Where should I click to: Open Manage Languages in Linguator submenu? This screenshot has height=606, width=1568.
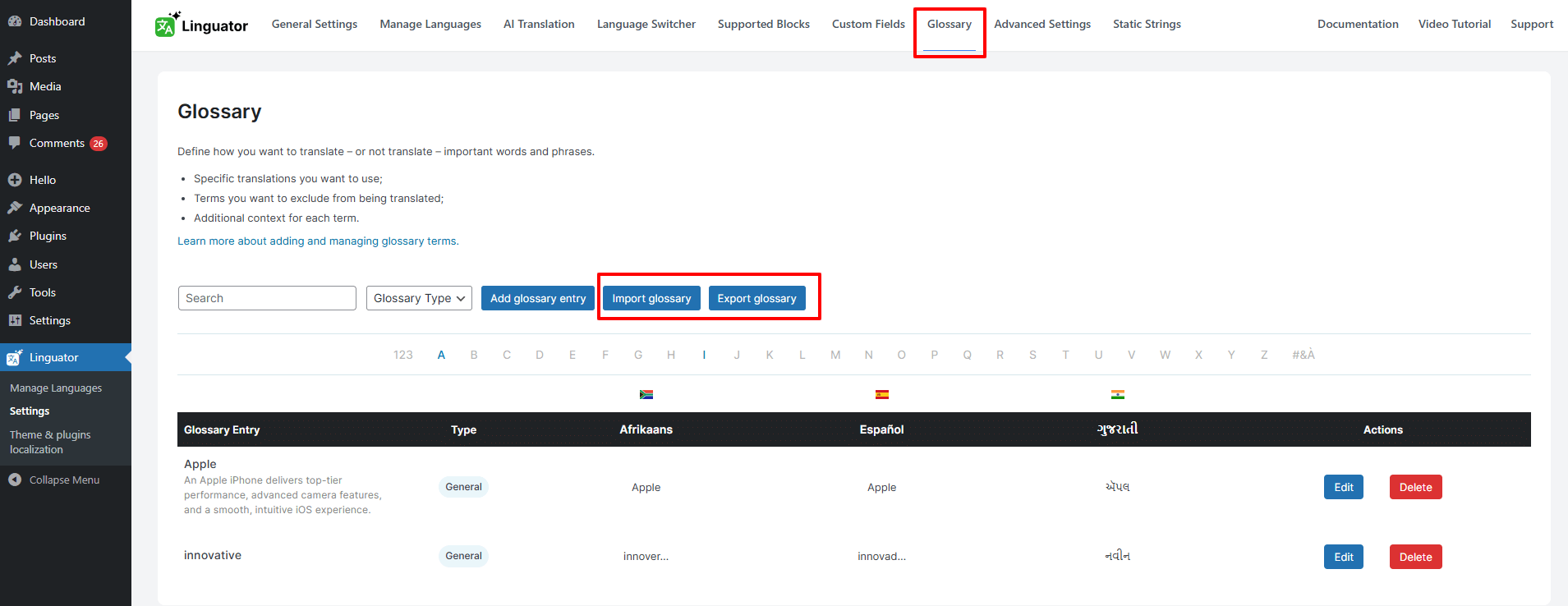click(56, 388)
